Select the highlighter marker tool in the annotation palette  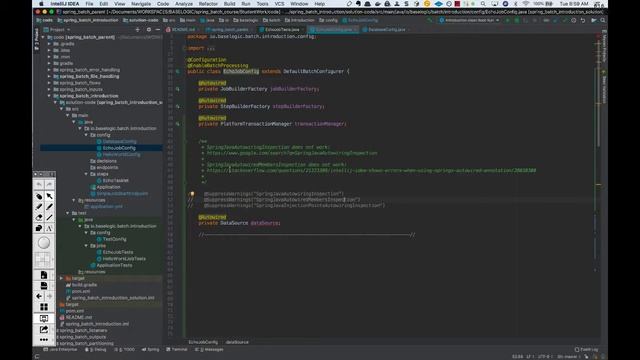pyautogui.click(x=39, y=196)
